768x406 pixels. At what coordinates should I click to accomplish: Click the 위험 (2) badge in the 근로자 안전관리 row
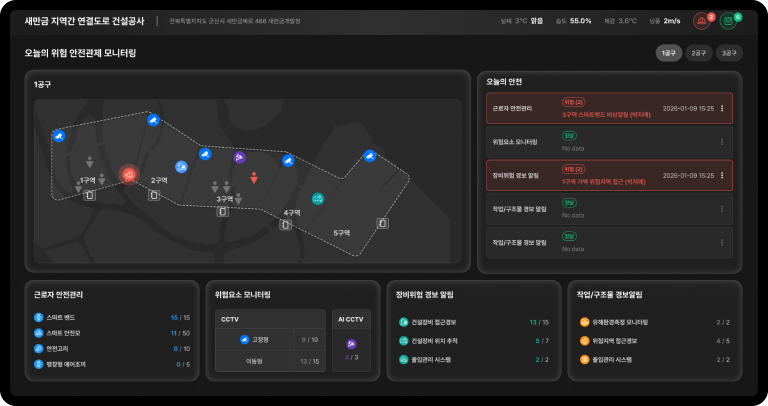point(573,102)
